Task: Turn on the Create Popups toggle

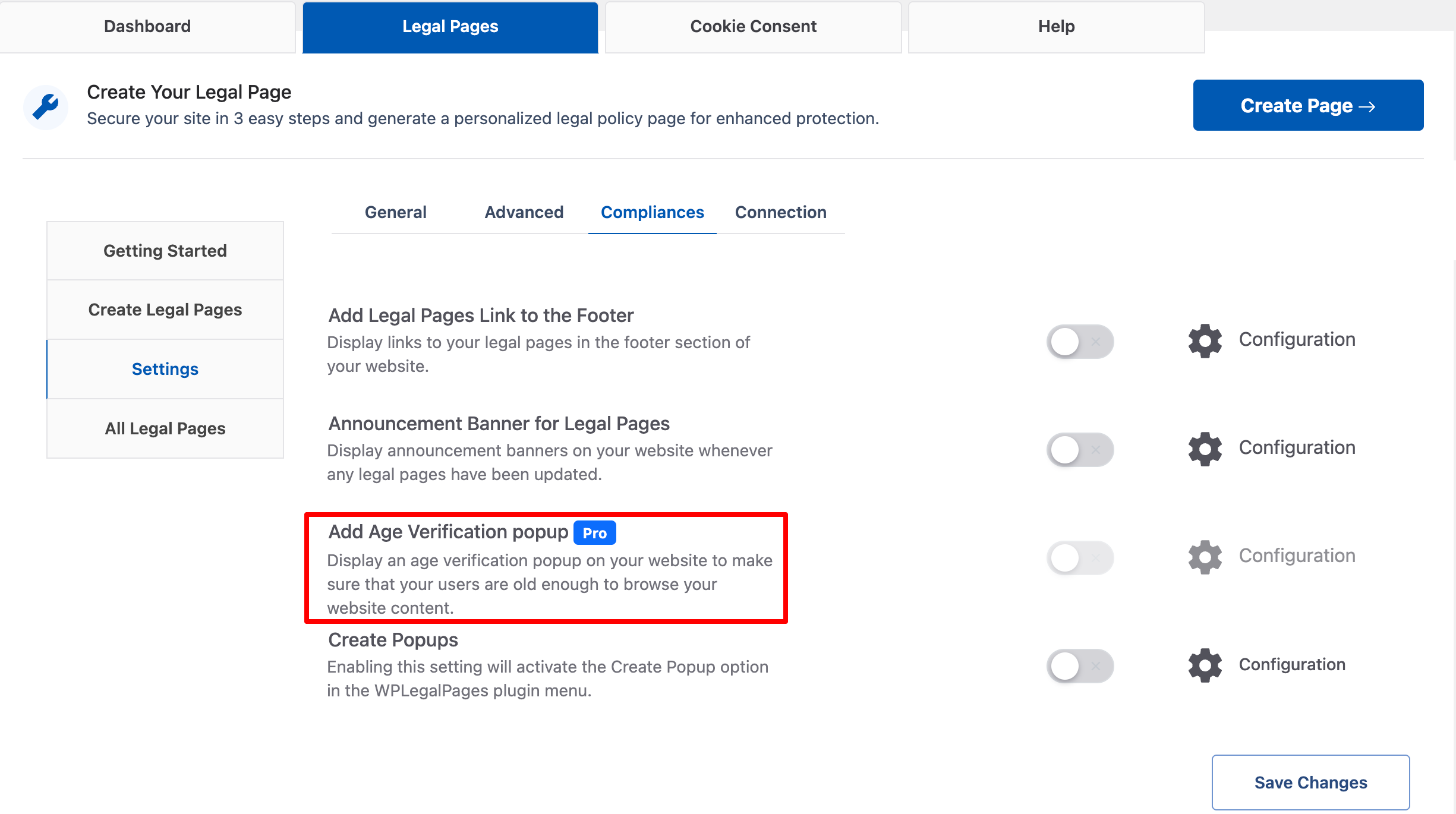Action: point(1079,666)
